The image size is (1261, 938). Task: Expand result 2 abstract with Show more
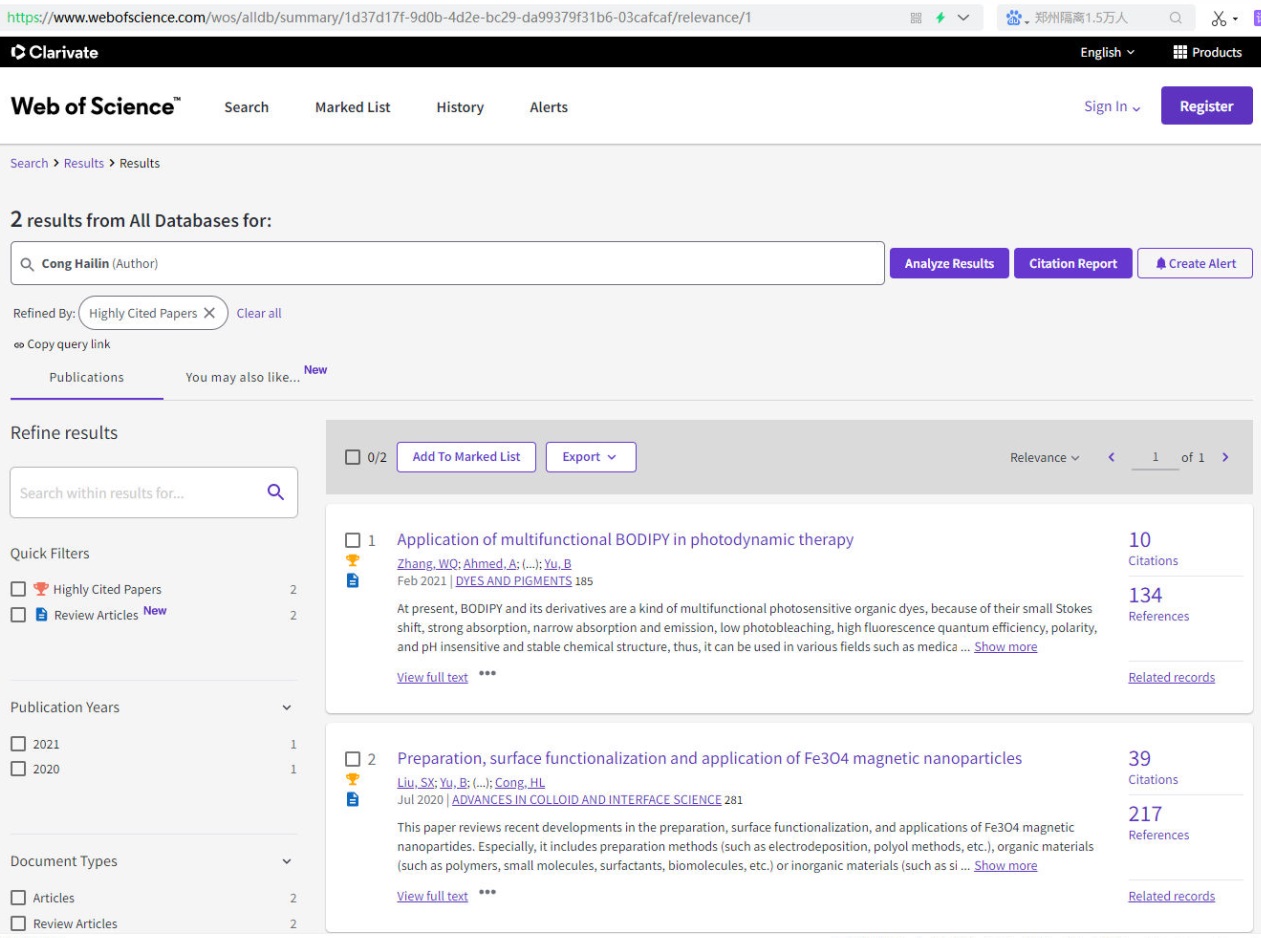pos(1005,866)
